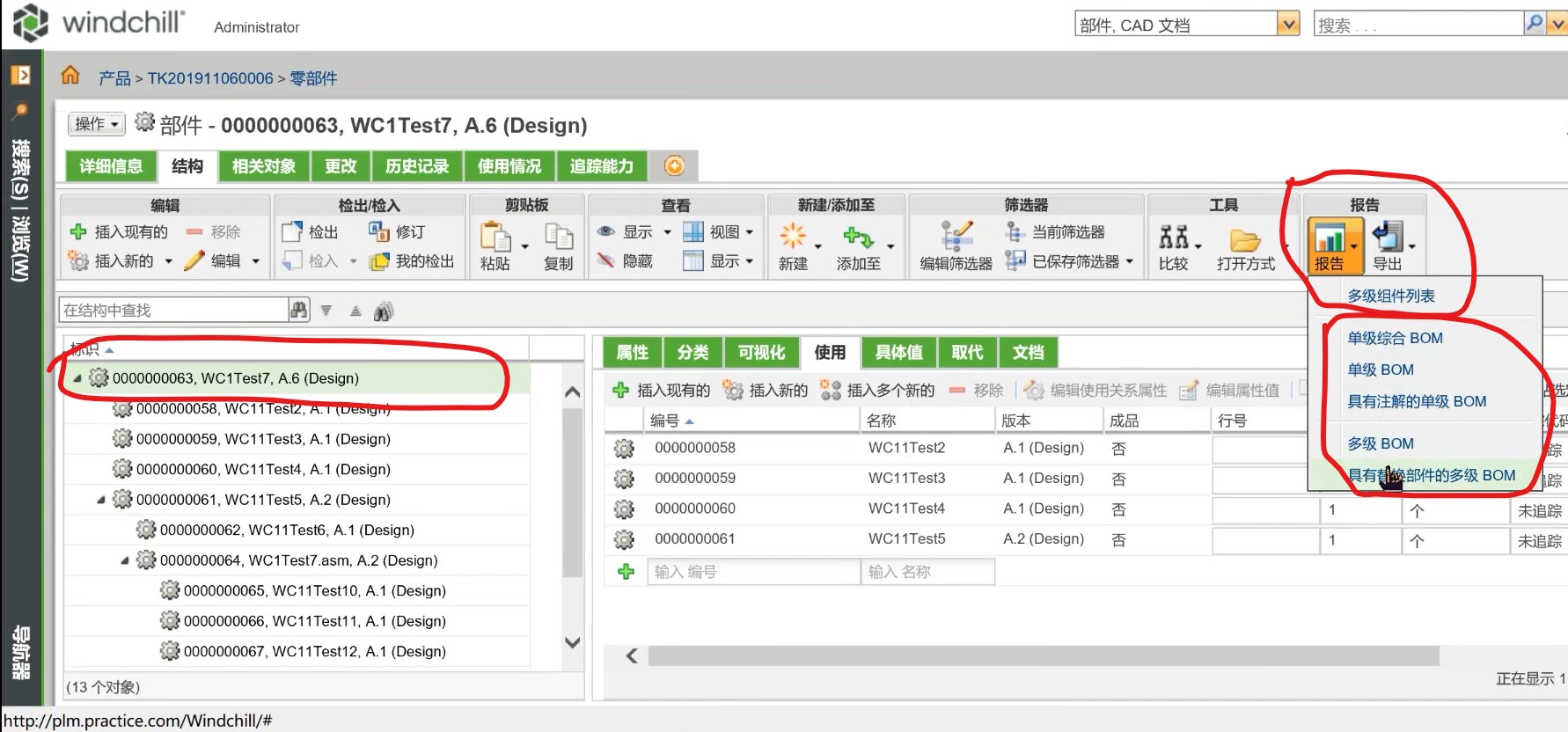Select 具有注解的单级 BOM entry
This screenshot has width=1568, height=732.
coord(1417,401)
